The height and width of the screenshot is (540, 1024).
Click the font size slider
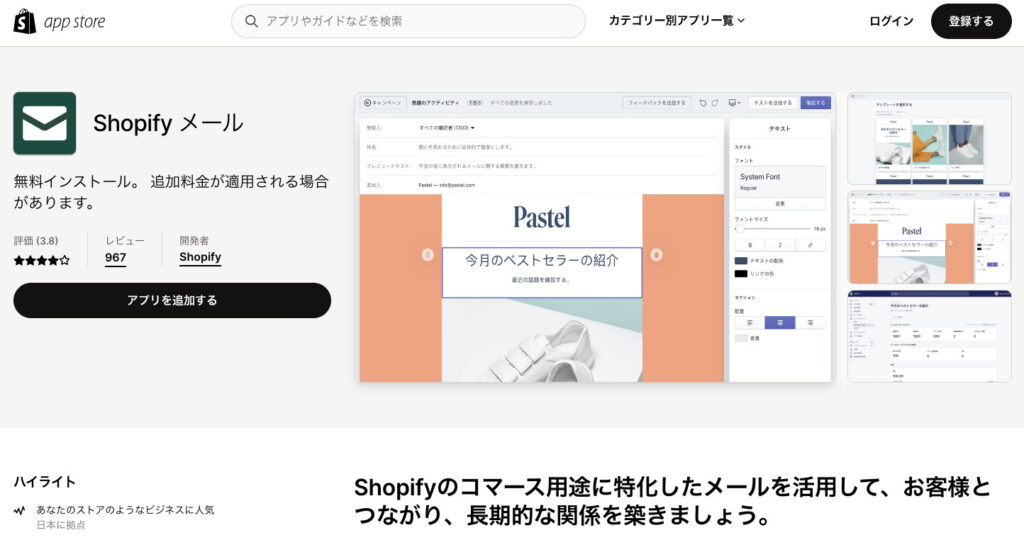(x=773, y=229)
